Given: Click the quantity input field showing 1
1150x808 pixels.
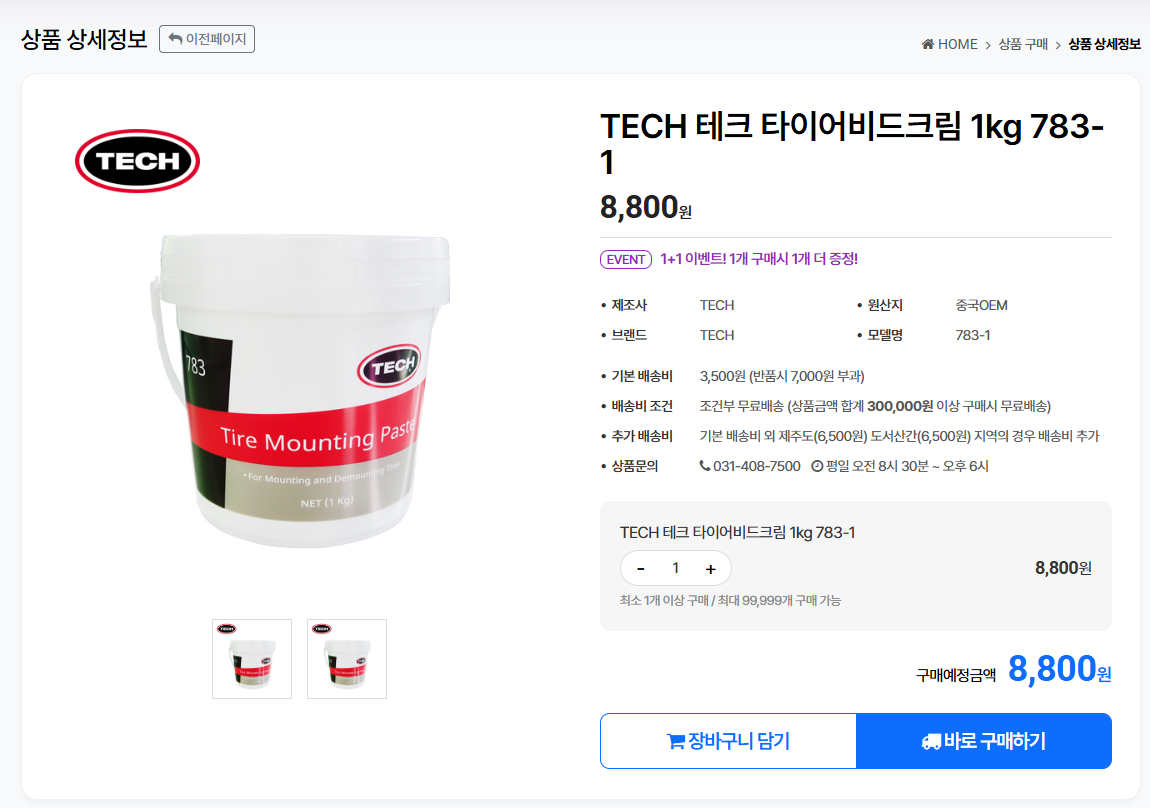Looking at the screenshot, I should click(x=675, y=568).
